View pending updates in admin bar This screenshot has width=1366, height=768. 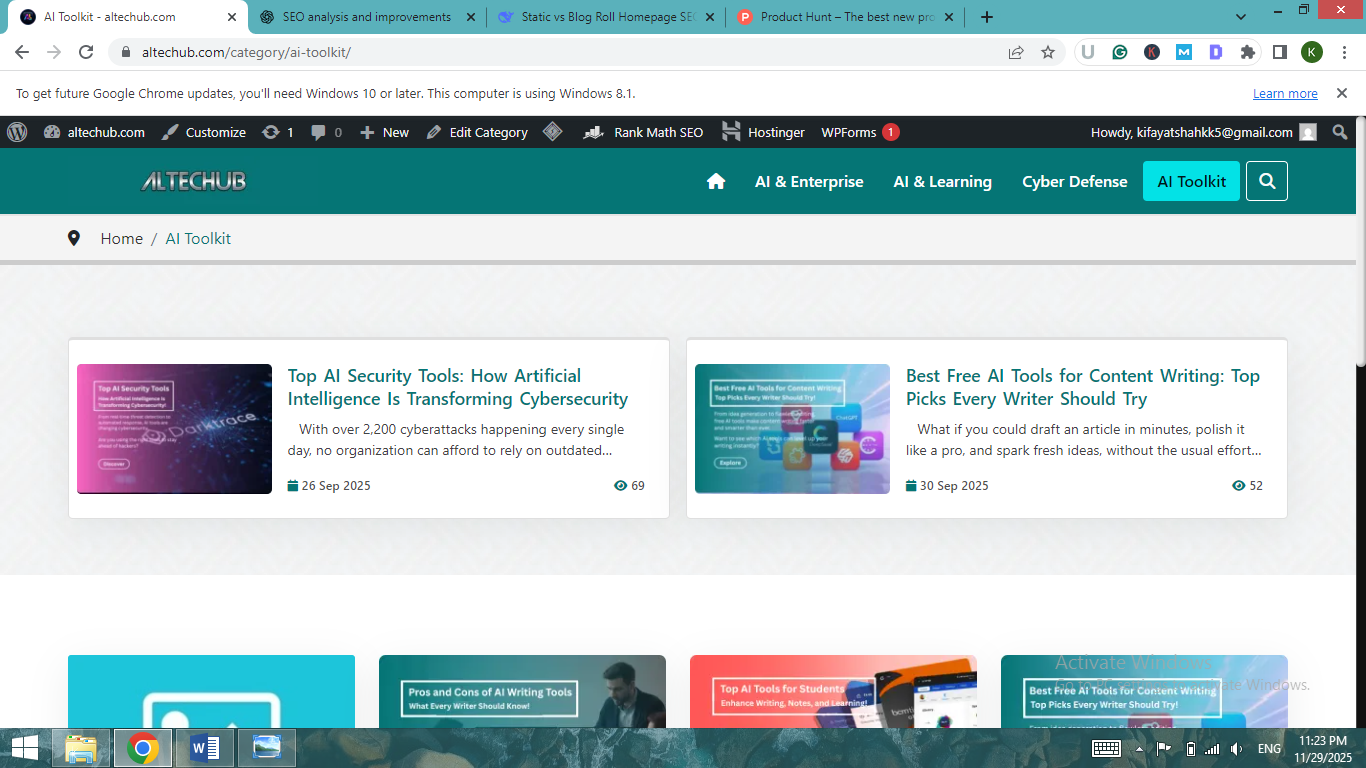click(x=278, y=132)
